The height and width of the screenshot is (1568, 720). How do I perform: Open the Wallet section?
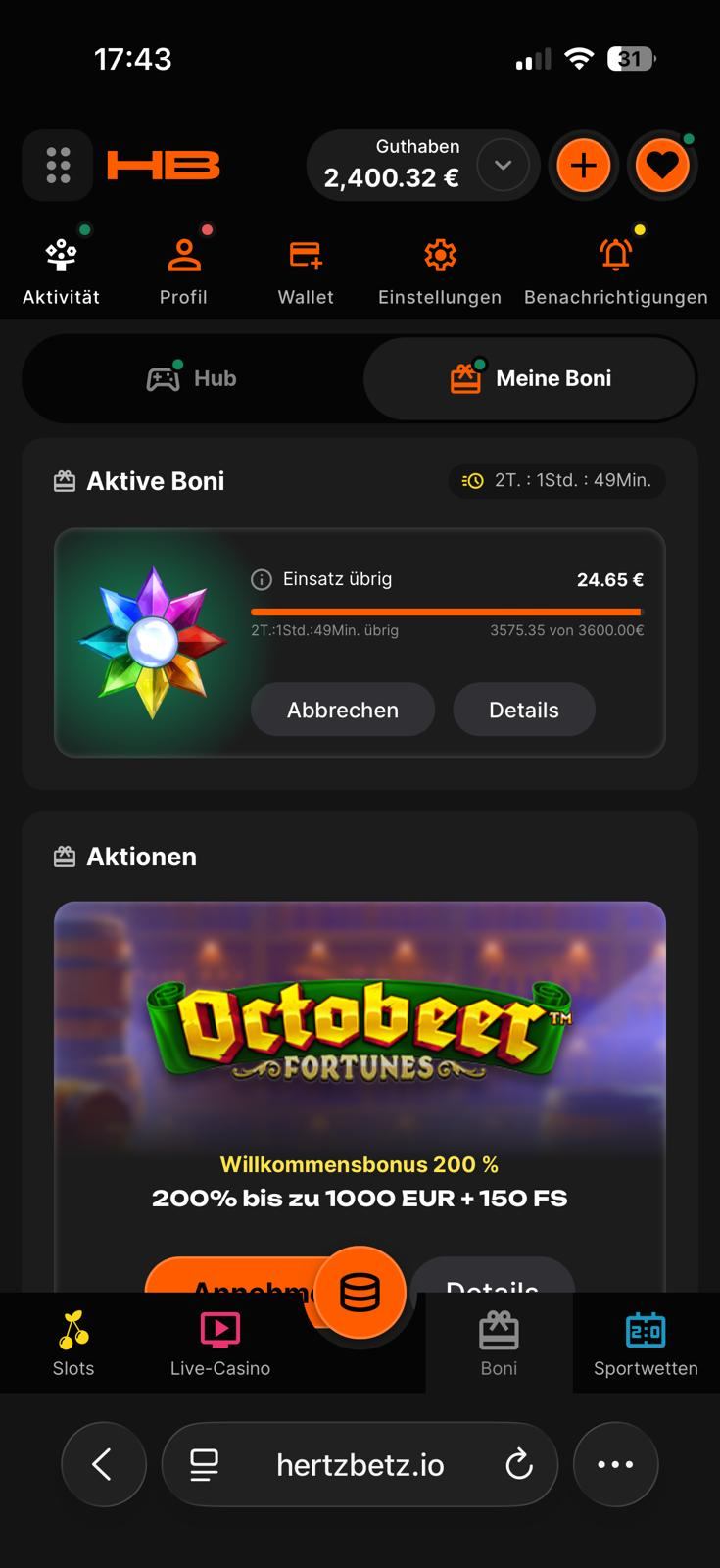pos(306,271)
